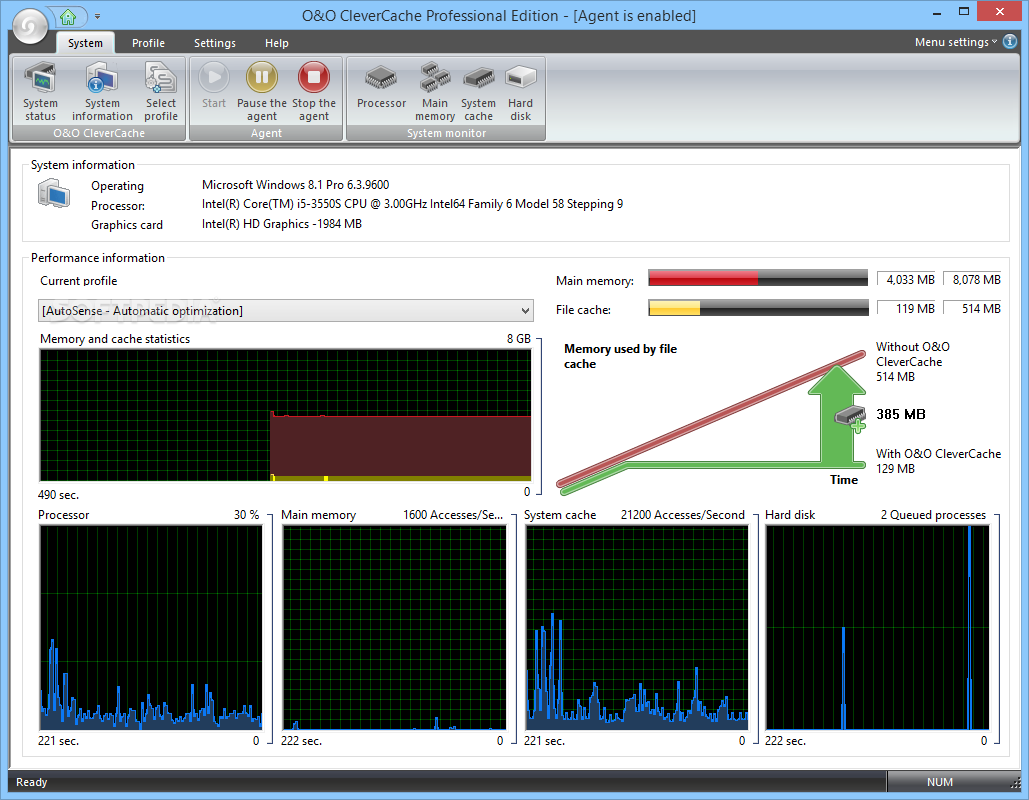The width and height of the screenshot is (1029, 800).
Task: Switch to the Help tab
Action: point(276,43)
